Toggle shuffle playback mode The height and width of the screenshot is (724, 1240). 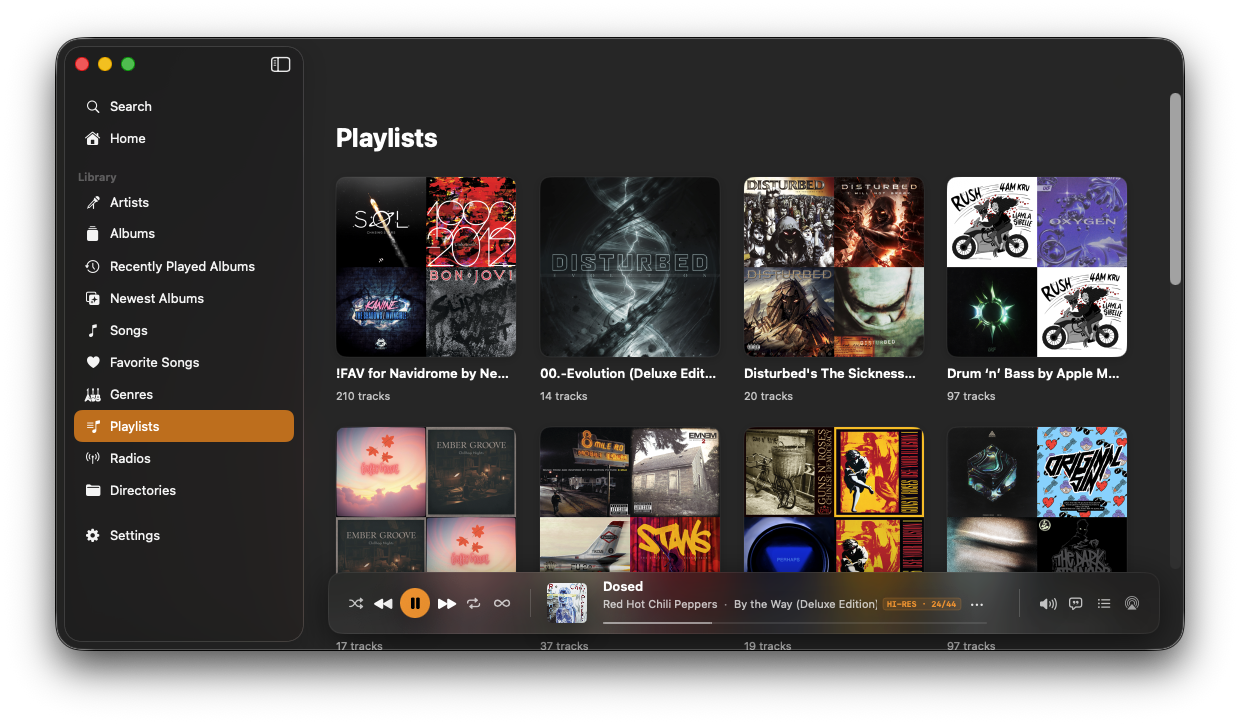pos(356,603)
